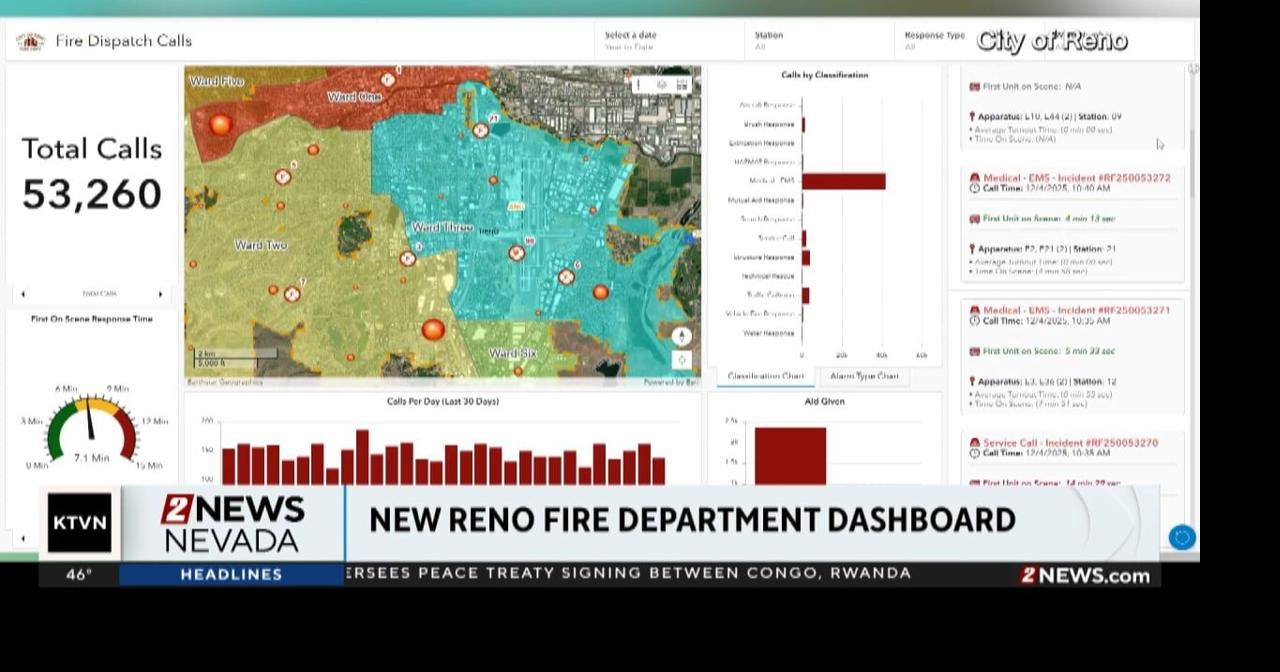Open Service Call Incident #RF250053270
This screenshot has height=672, width=1280.
pos(1070,443)
